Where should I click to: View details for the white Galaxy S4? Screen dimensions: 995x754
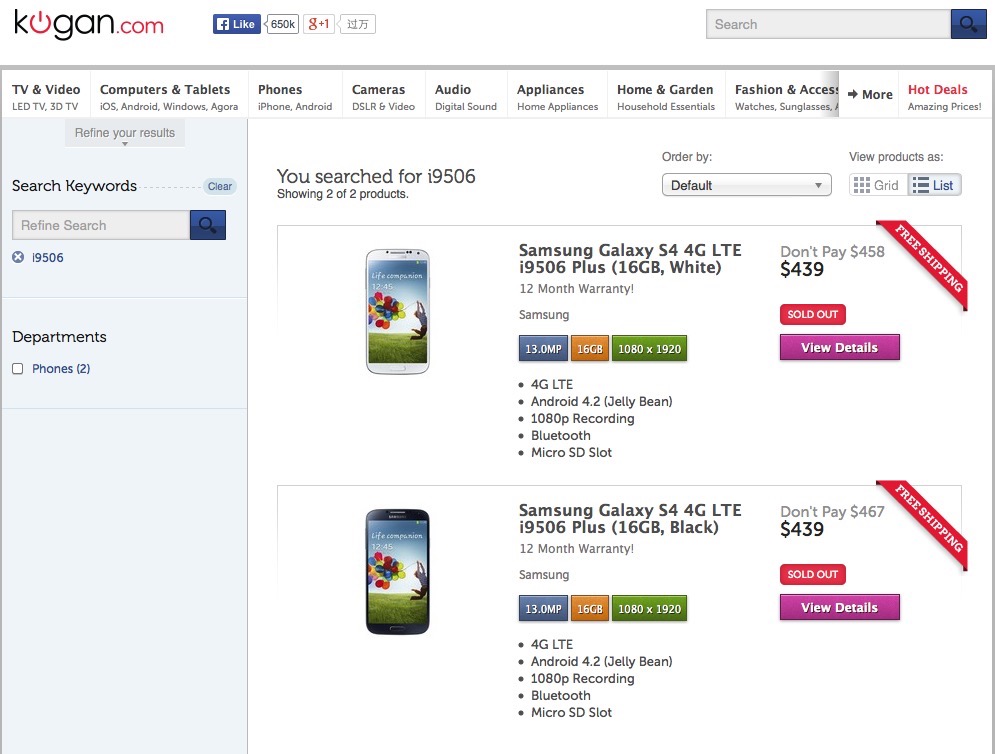(x=839, y=347)
